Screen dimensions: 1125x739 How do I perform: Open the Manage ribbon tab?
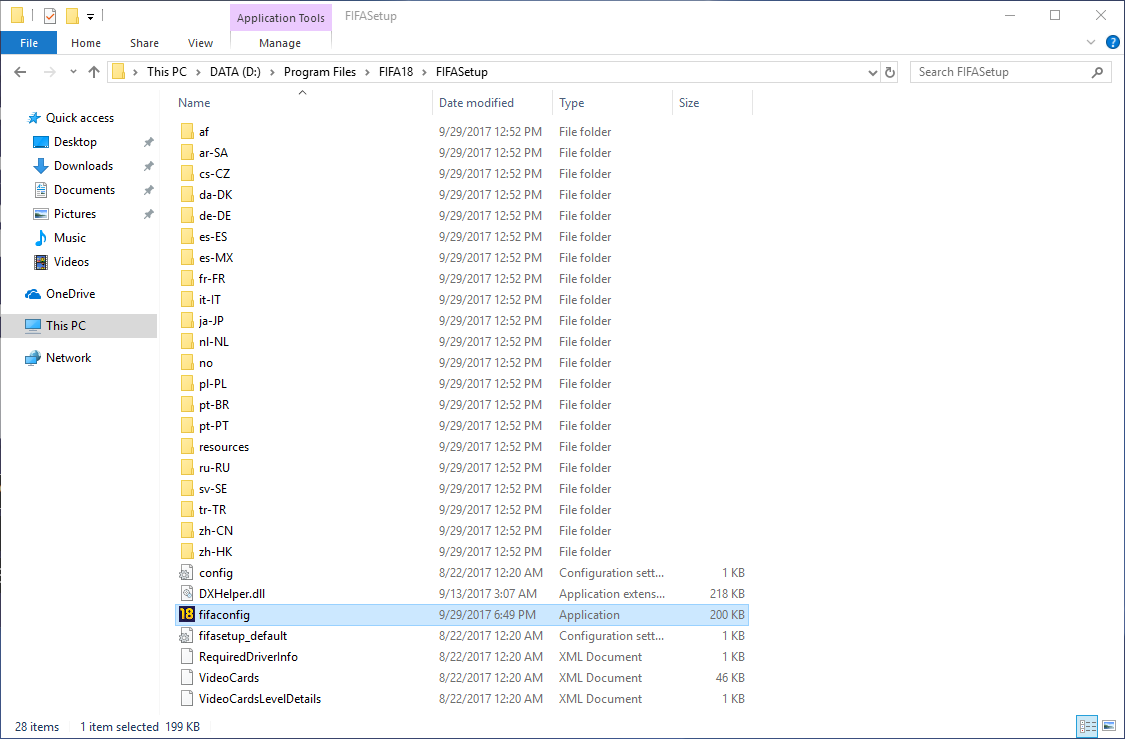[x=280, y=43]
